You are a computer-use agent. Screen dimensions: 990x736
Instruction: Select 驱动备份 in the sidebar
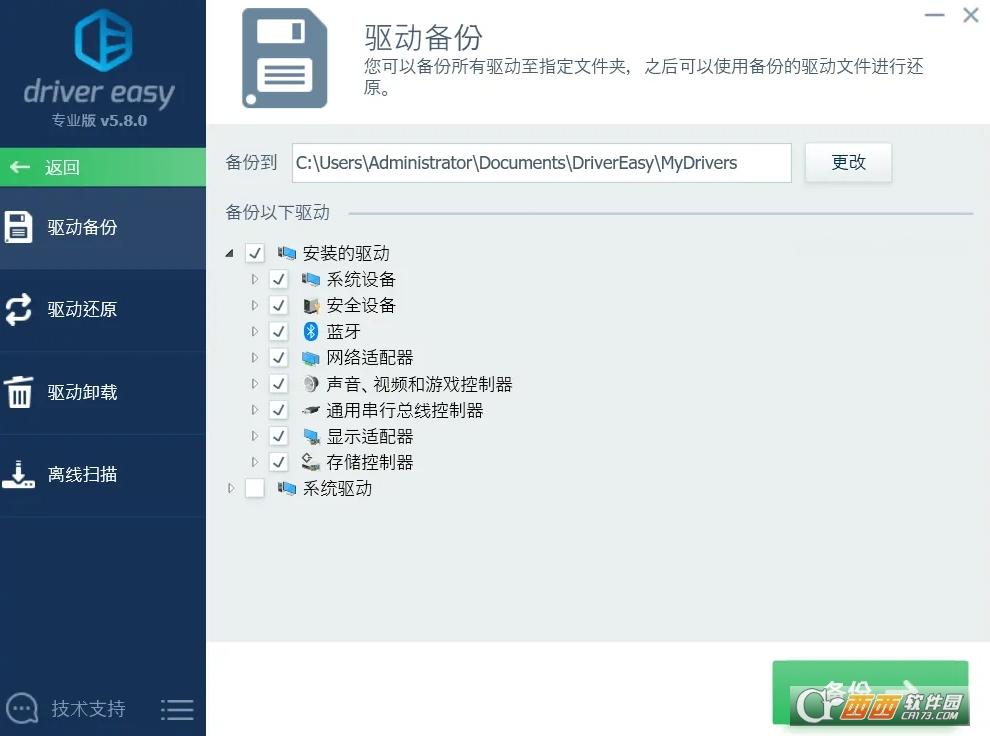[103, 227]
